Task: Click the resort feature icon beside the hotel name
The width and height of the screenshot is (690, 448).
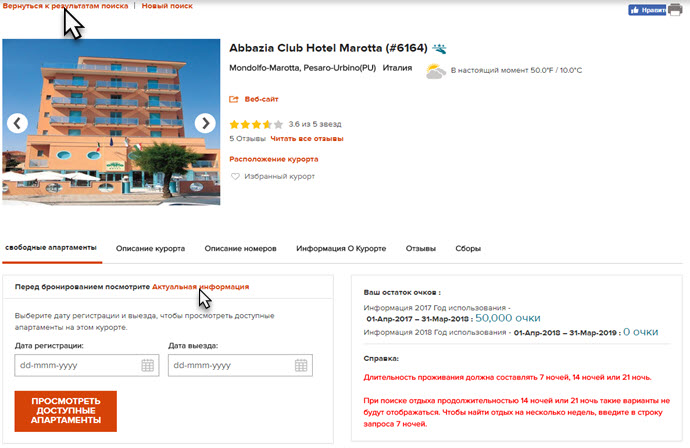Action: pyautogui.click(x=439, y=48)
